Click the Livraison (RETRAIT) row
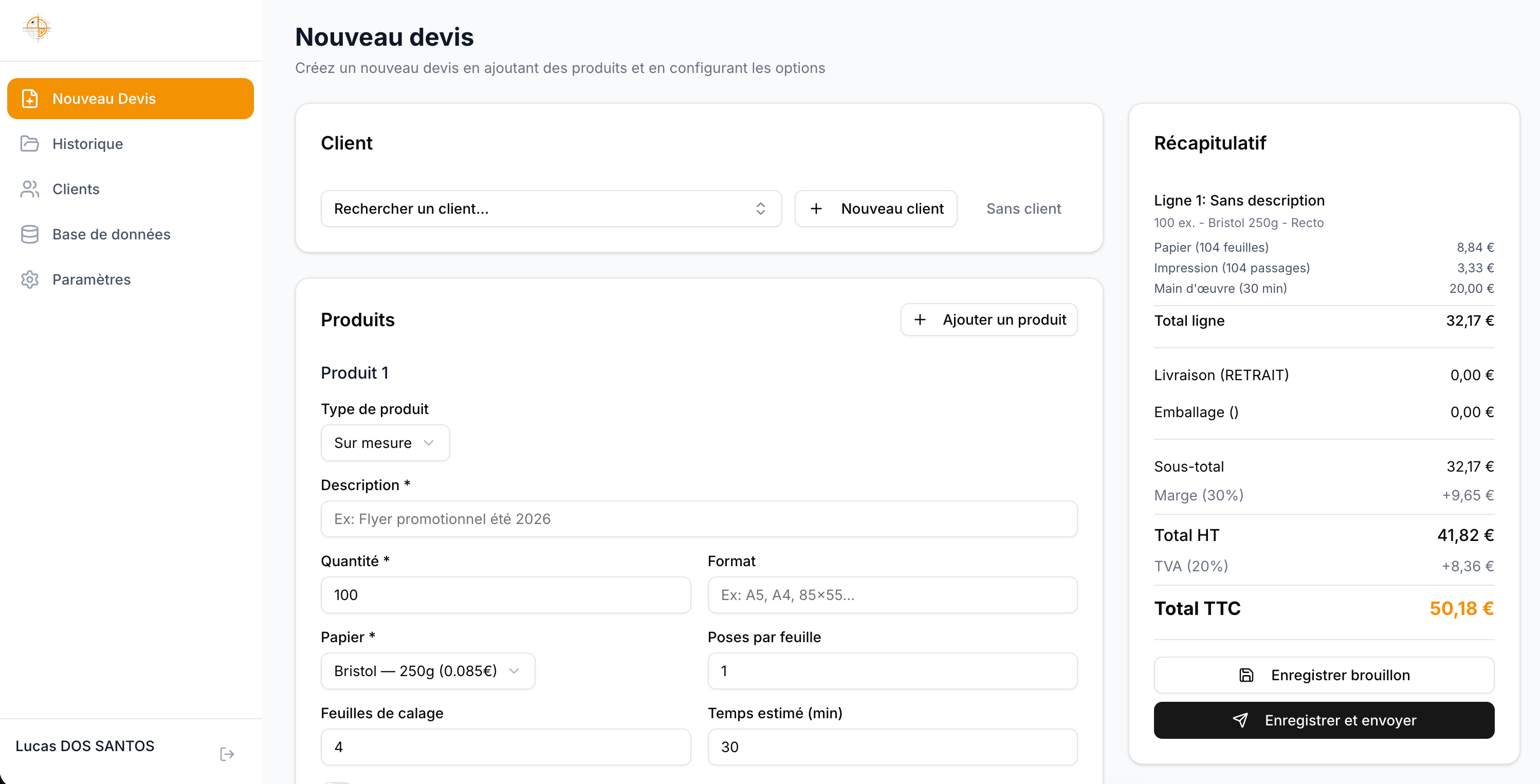 point(1324,375)
